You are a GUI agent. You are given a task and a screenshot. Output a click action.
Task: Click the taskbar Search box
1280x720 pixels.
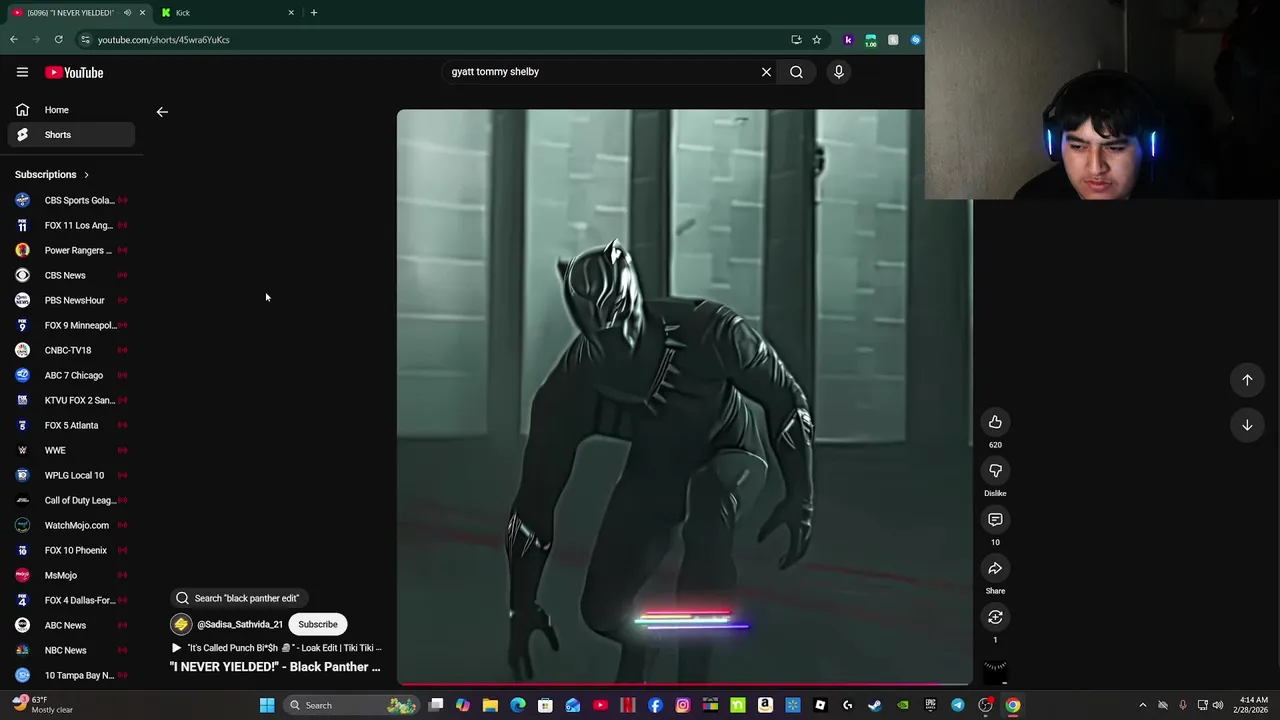350,705
